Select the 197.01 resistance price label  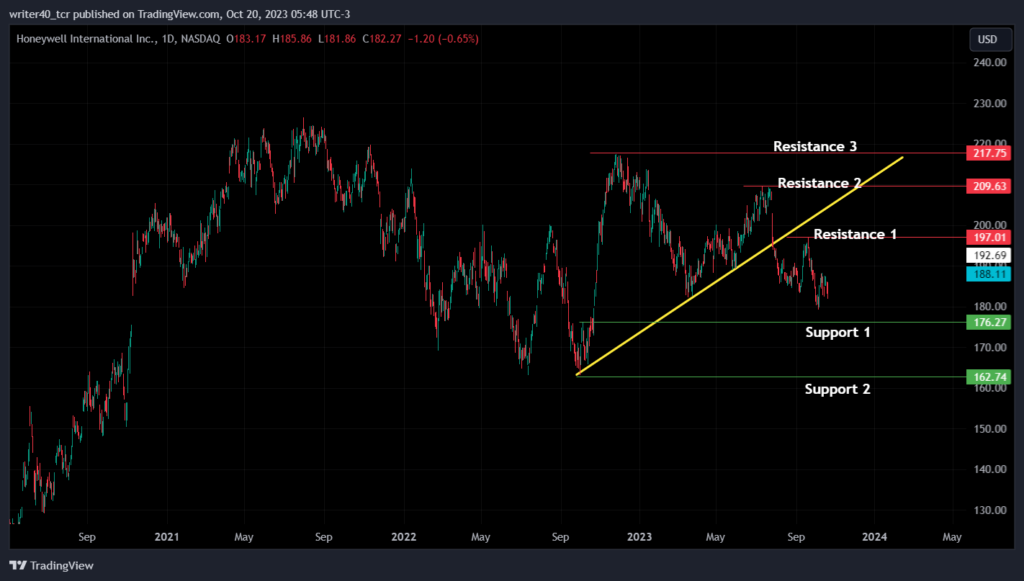click(x=989, y=237)
